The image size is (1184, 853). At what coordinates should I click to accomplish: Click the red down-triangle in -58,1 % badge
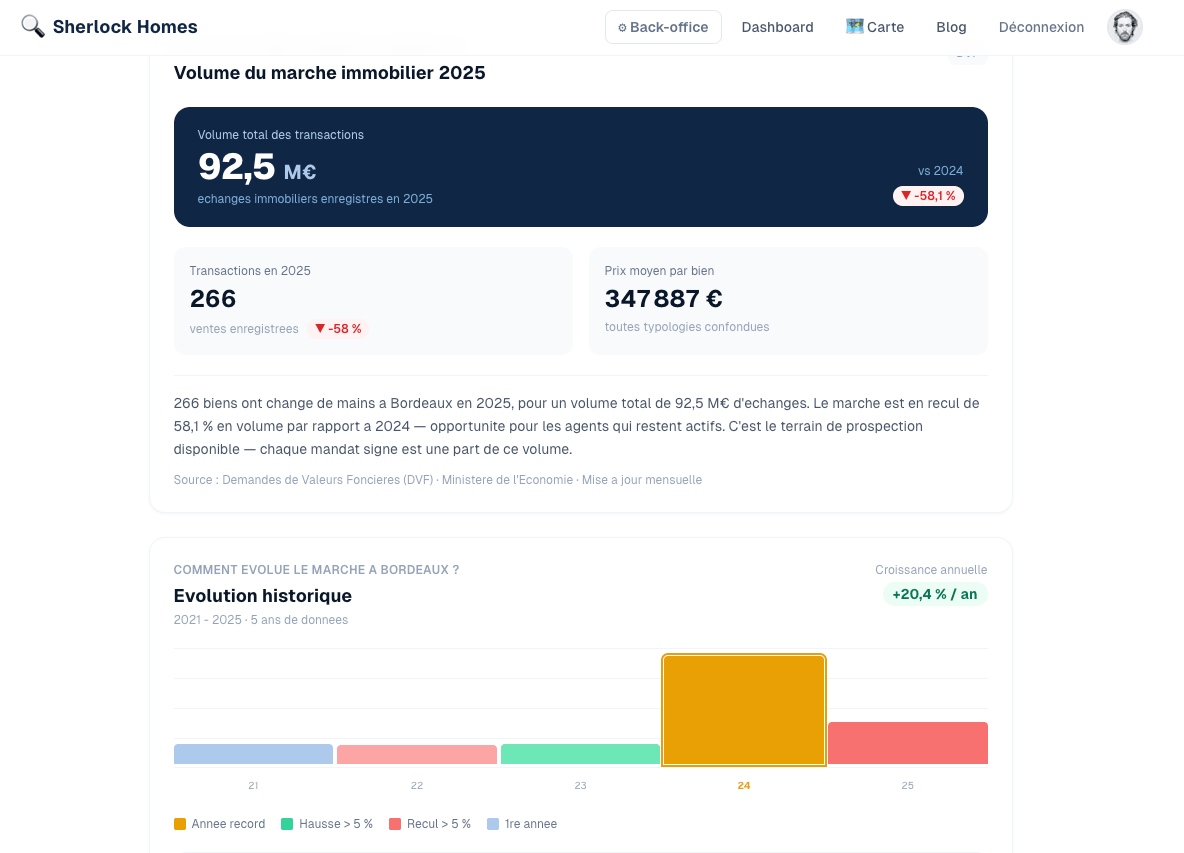click(x=905, y=196)
